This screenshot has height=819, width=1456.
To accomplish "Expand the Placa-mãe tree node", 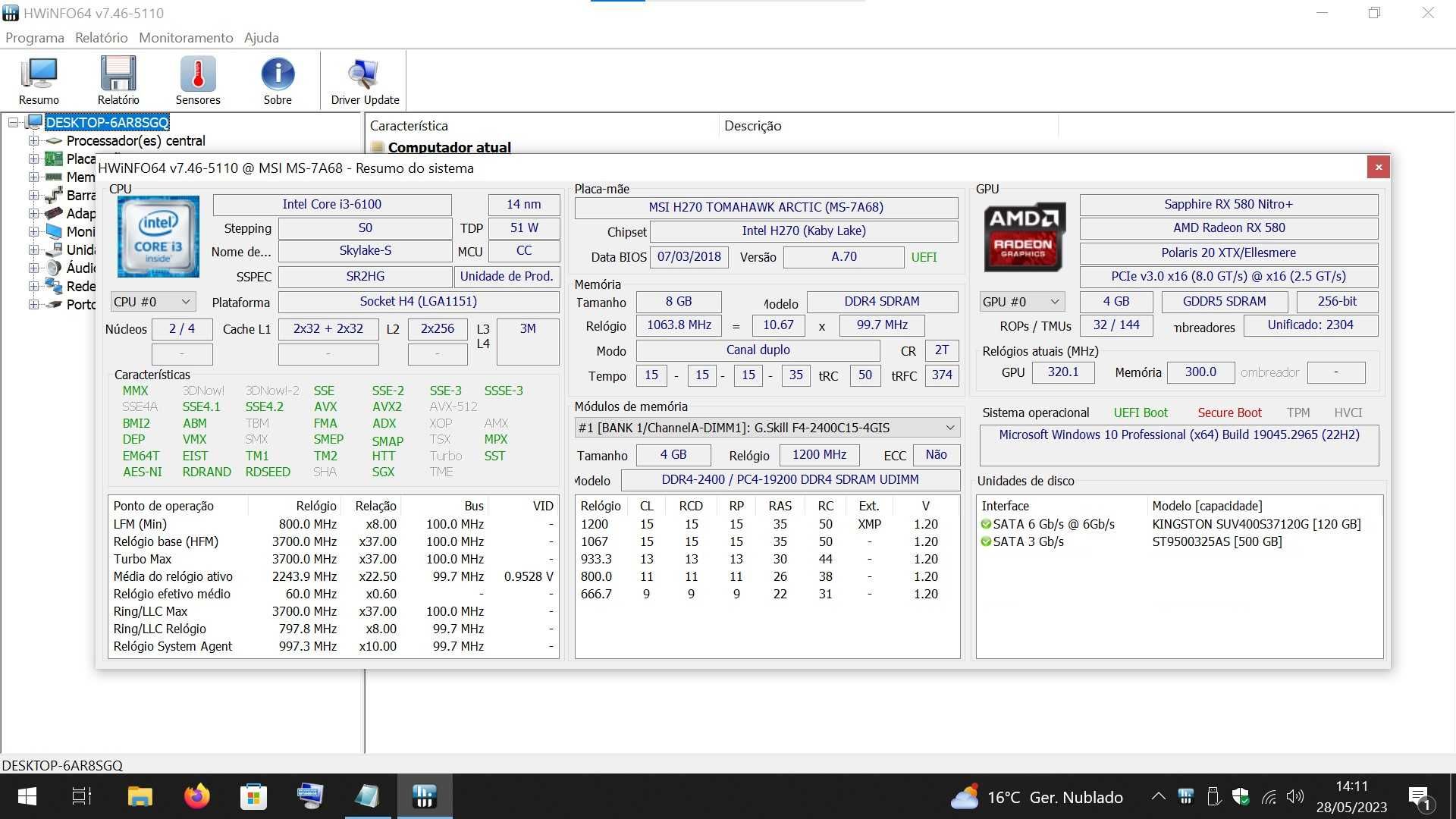I will click(x=33, y=158).
